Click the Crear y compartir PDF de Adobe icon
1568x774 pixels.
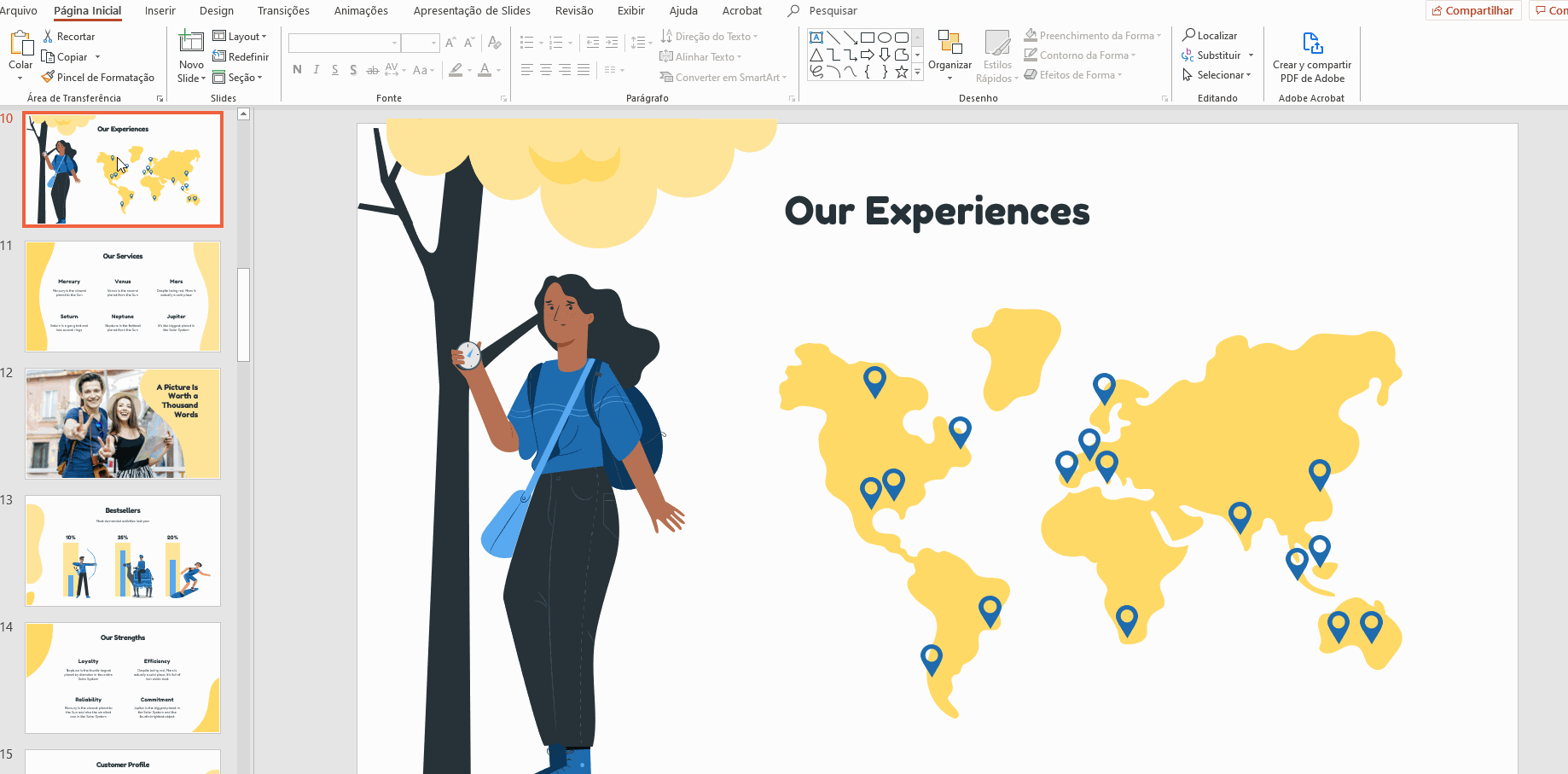1311,42
